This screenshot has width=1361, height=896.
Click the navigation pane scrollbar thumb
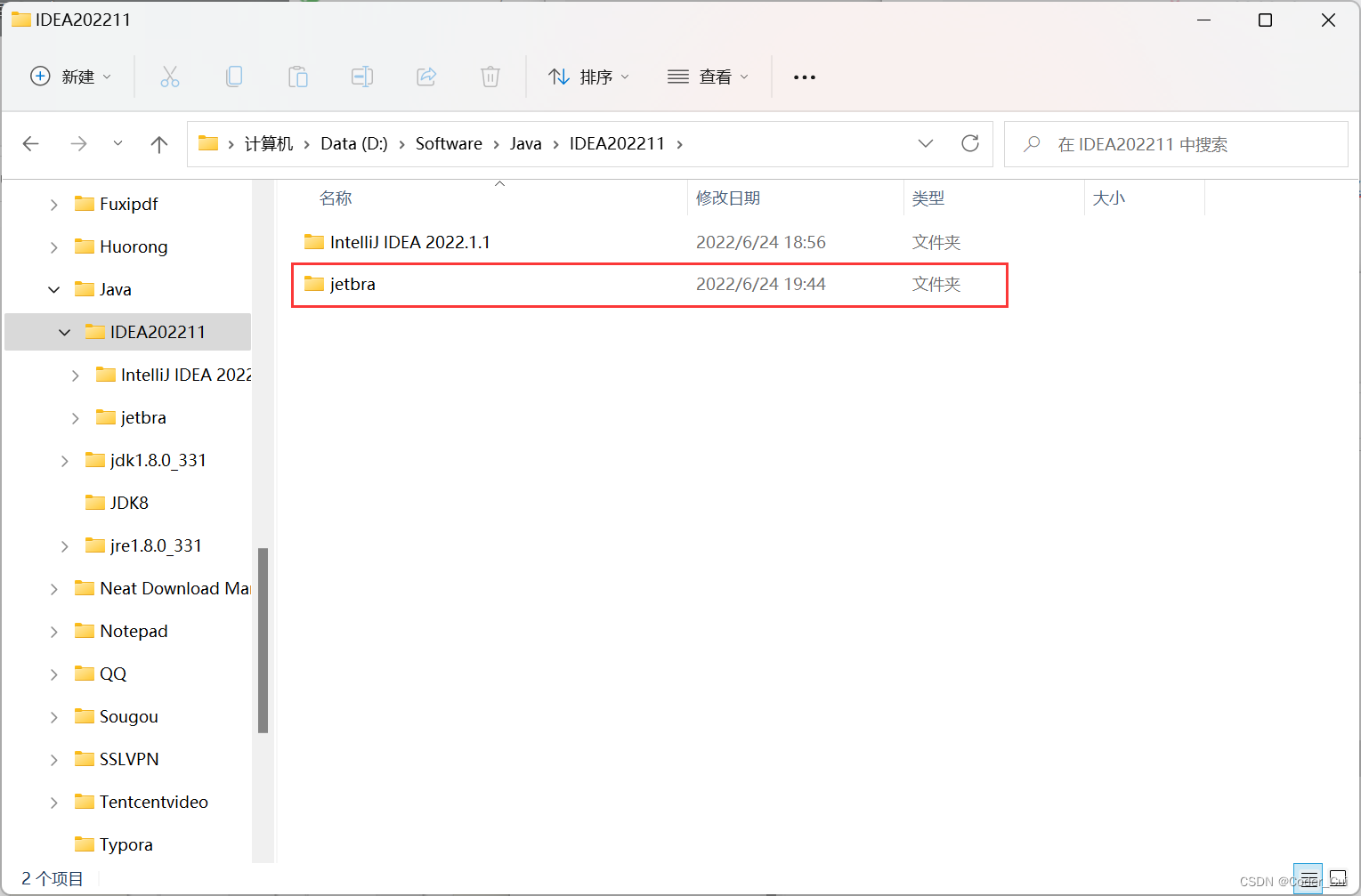click(x=263, y=640)
